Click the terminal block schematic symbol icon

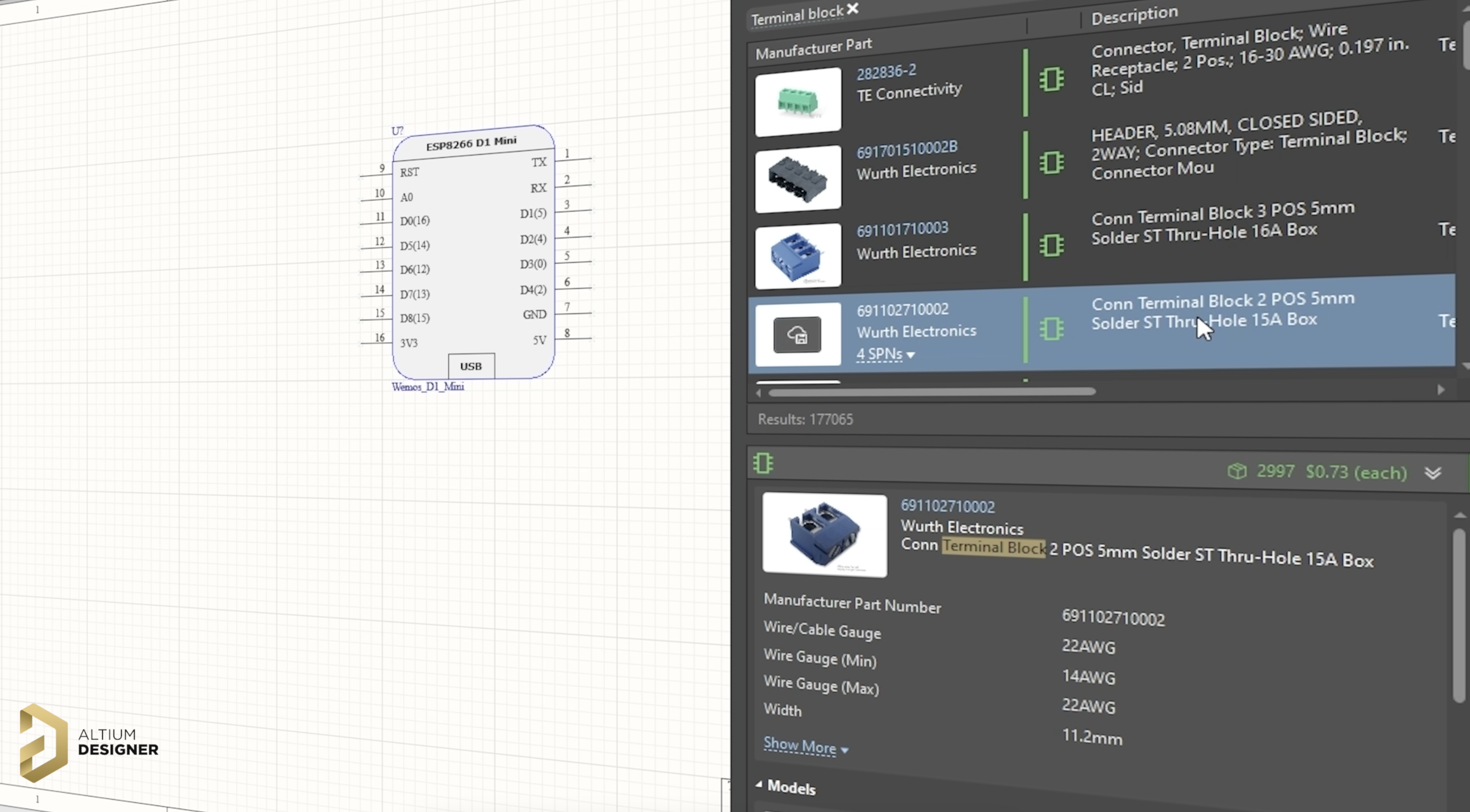coord(1052,328)
